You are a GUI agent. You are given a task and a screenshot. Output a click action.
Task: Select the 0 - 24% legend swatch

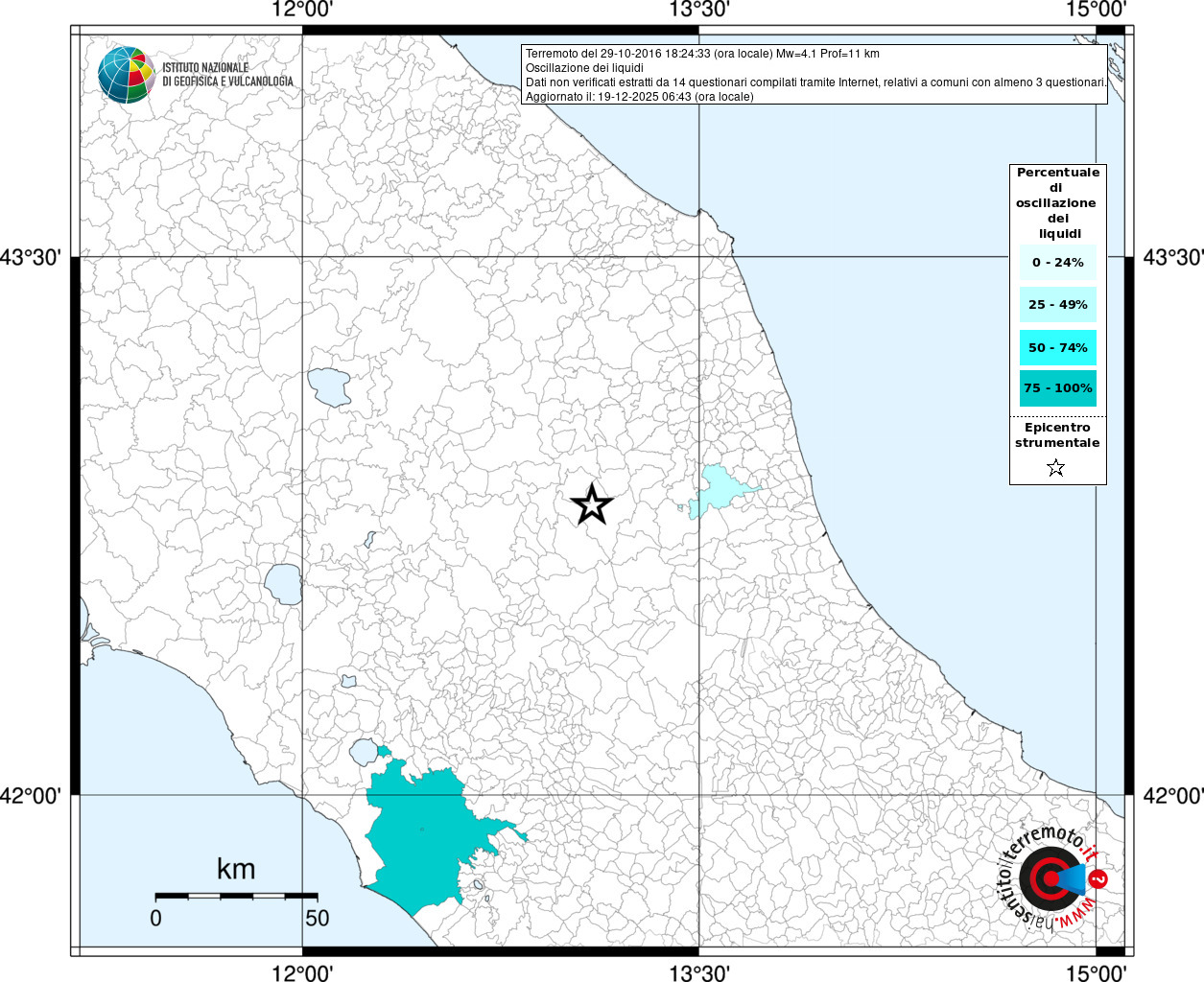tap(1057, 263)
